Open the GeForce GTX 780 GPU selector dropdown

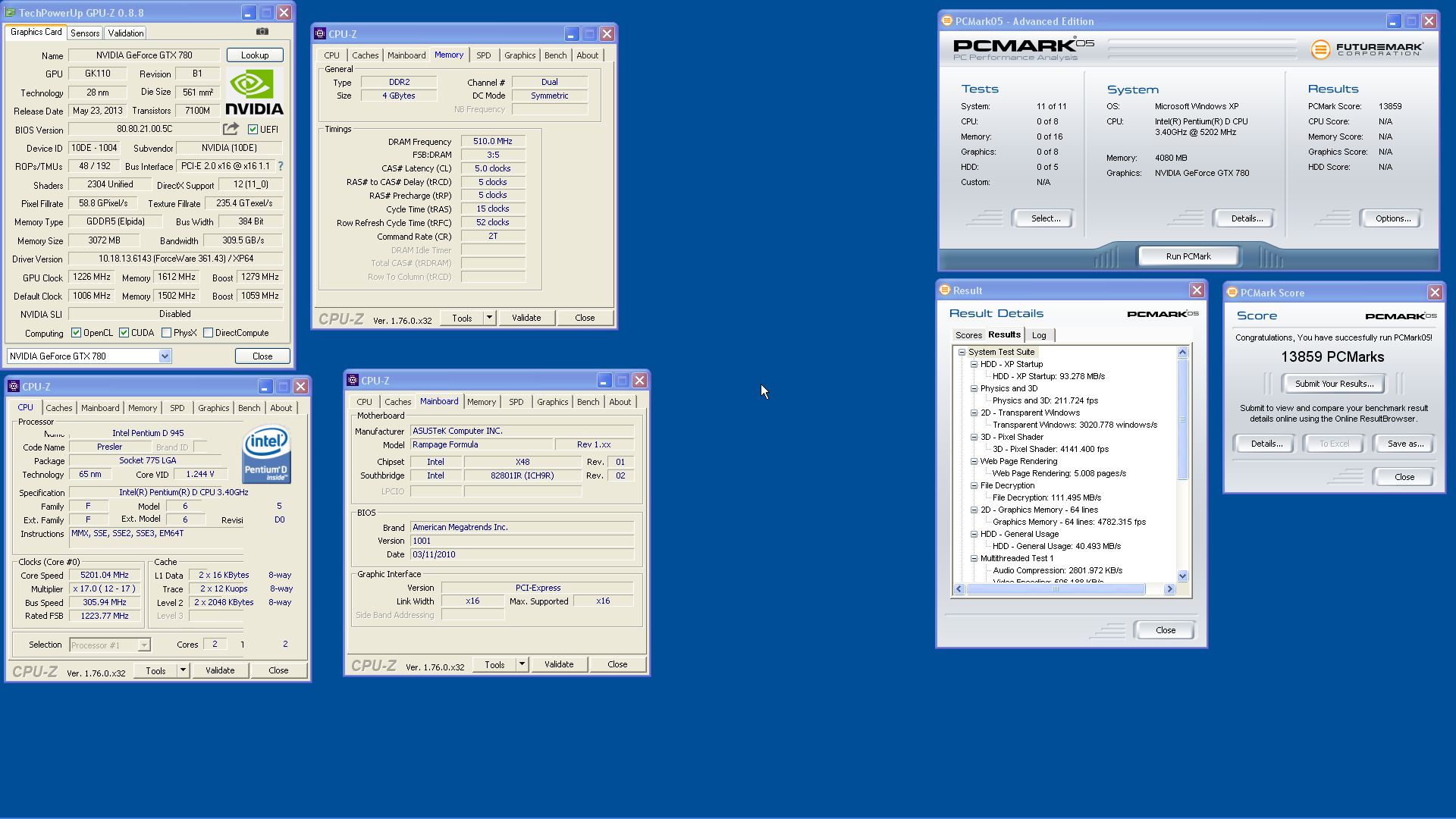click(x=165, y=356)
